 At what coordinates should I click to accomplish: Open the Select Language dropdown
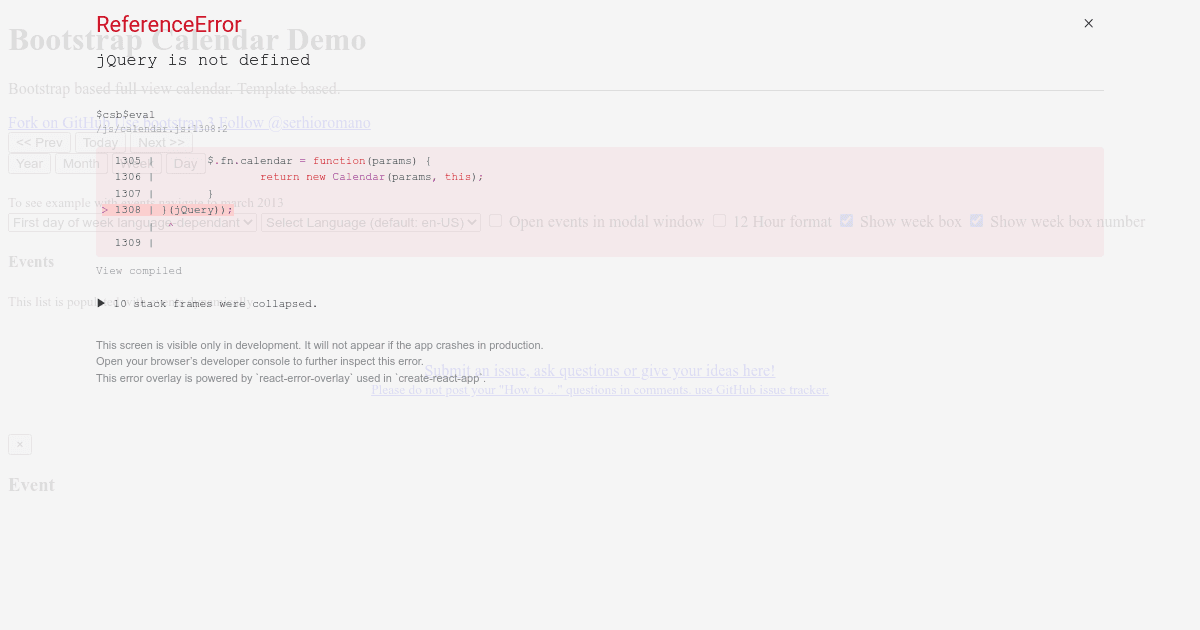click(370, 222)
